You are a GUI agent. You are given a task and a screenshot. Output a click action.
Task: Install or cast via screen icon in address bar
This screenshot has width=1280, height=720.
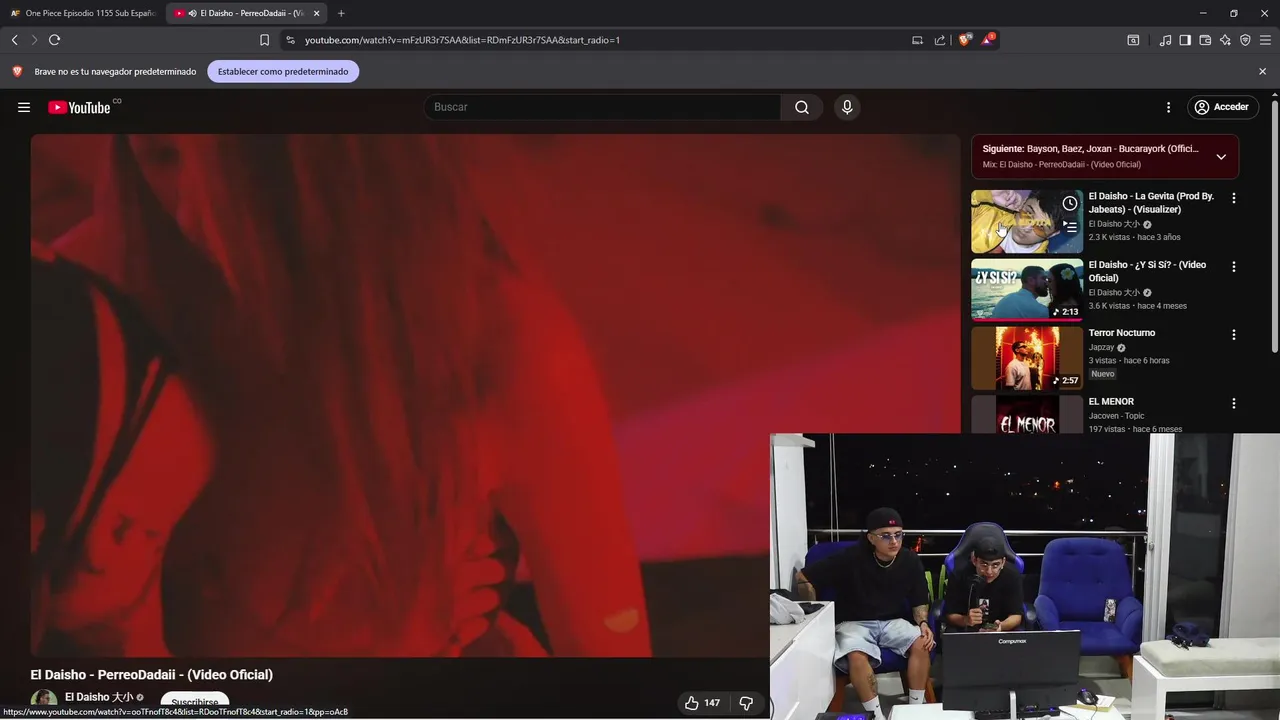tap(917, 40)
